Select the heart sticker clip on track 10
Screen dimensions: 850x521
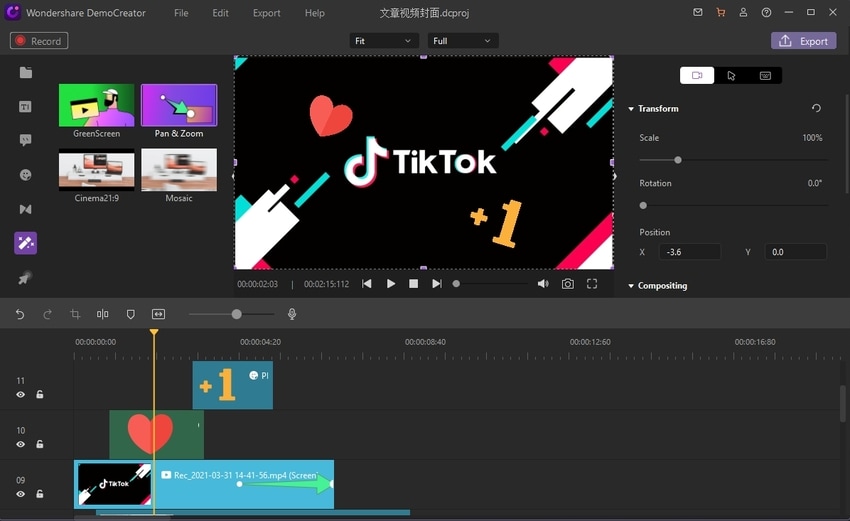[157, 435]
